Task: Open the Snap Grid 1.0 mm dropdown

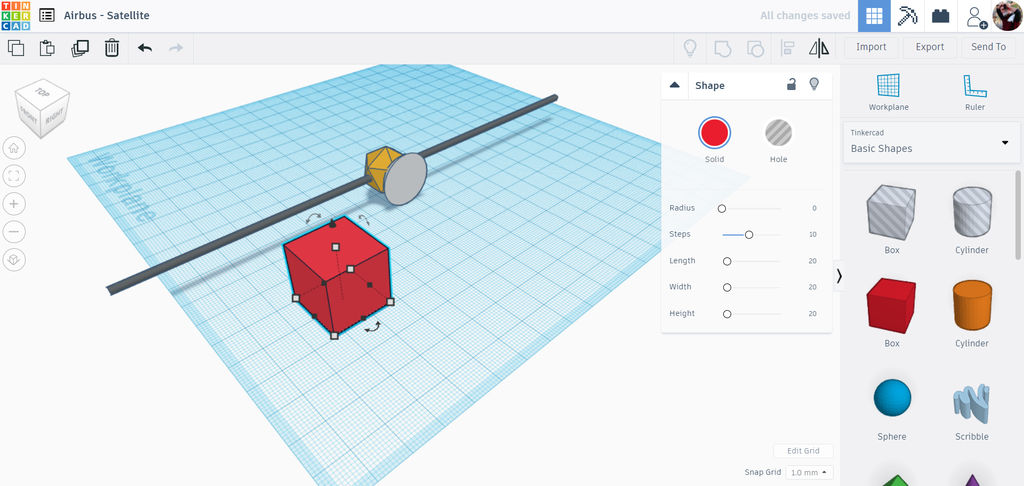Action: click(809, 472)
